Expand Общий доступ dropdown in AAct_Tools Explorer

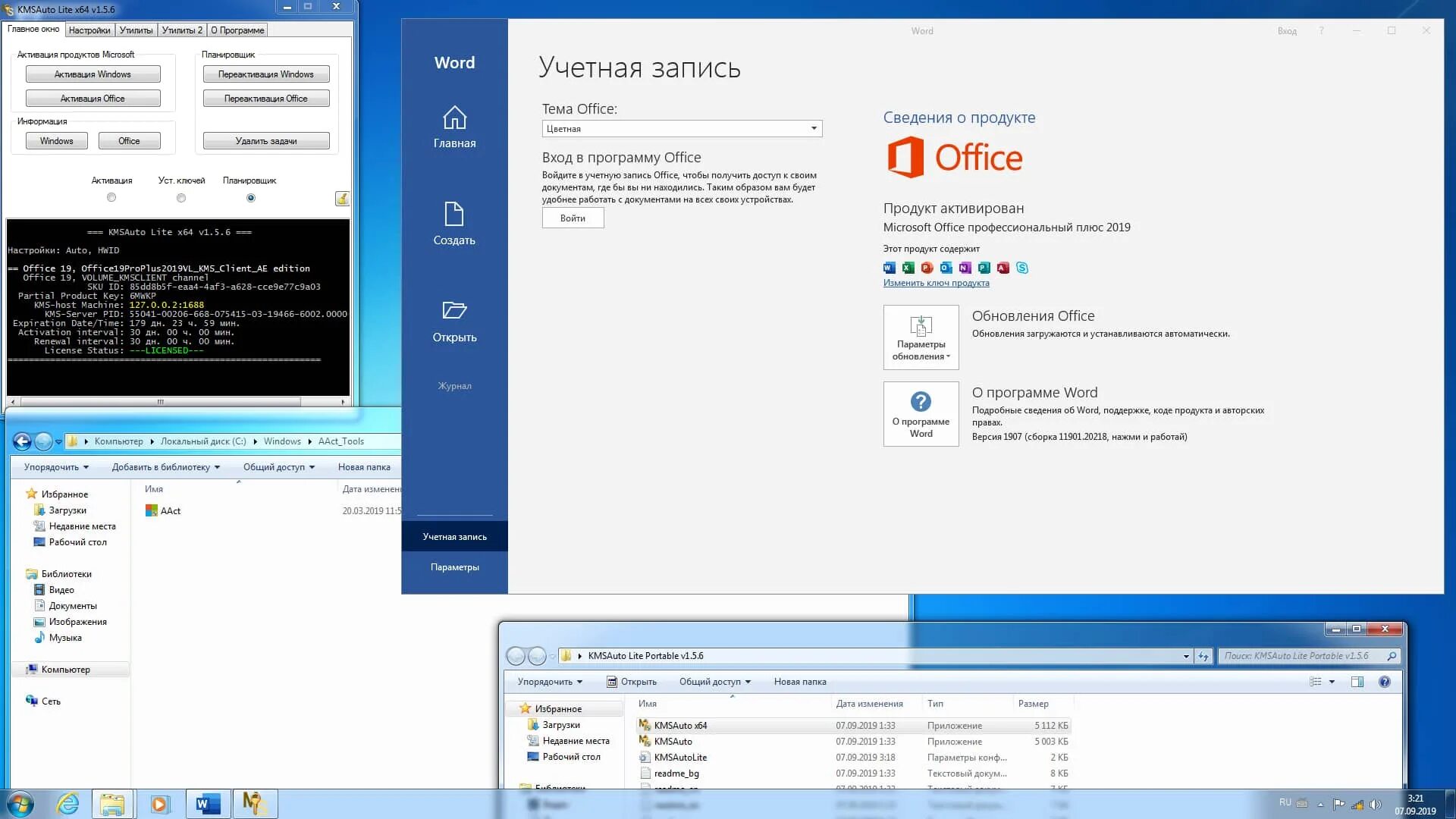278,467
